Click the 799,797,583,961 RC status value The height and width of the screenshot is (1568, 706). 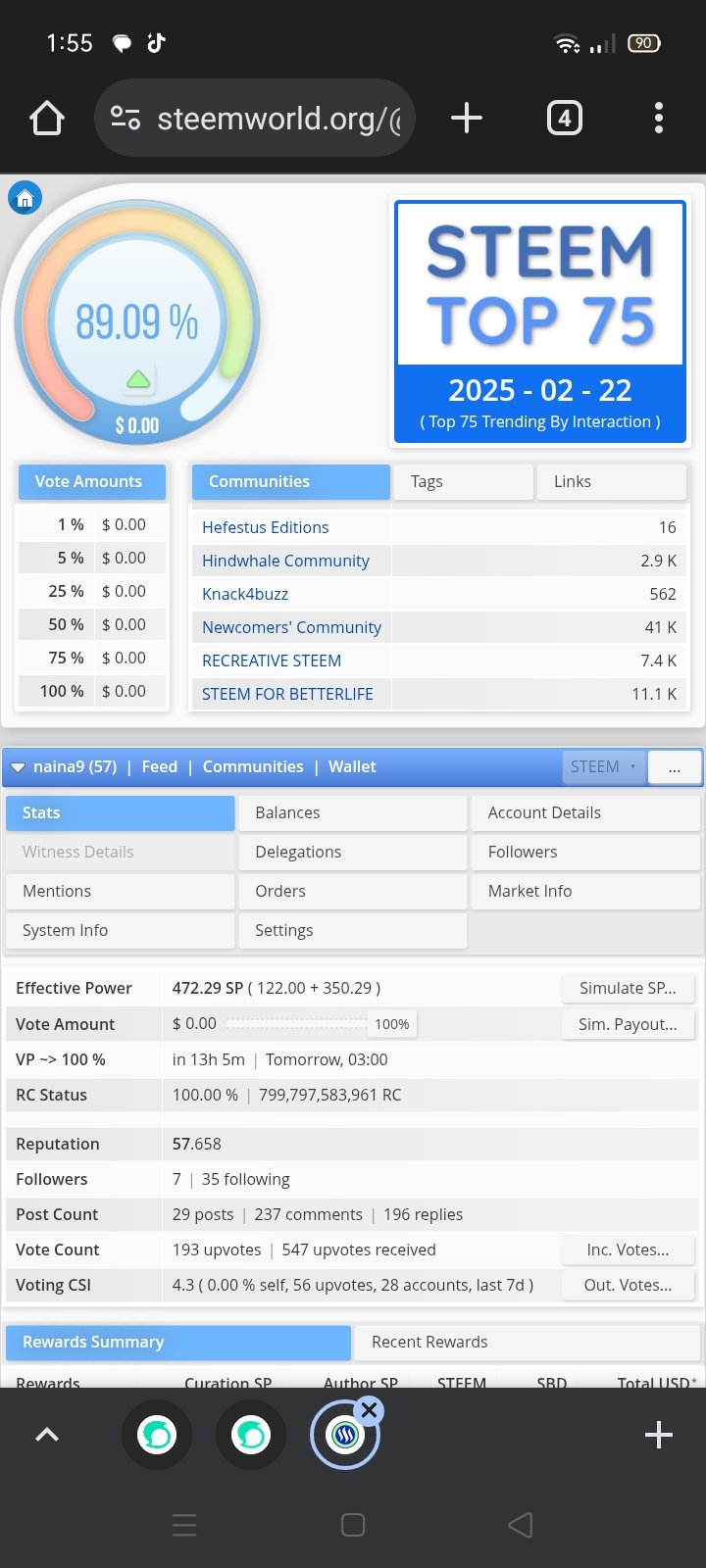(x=330, y=1095)
